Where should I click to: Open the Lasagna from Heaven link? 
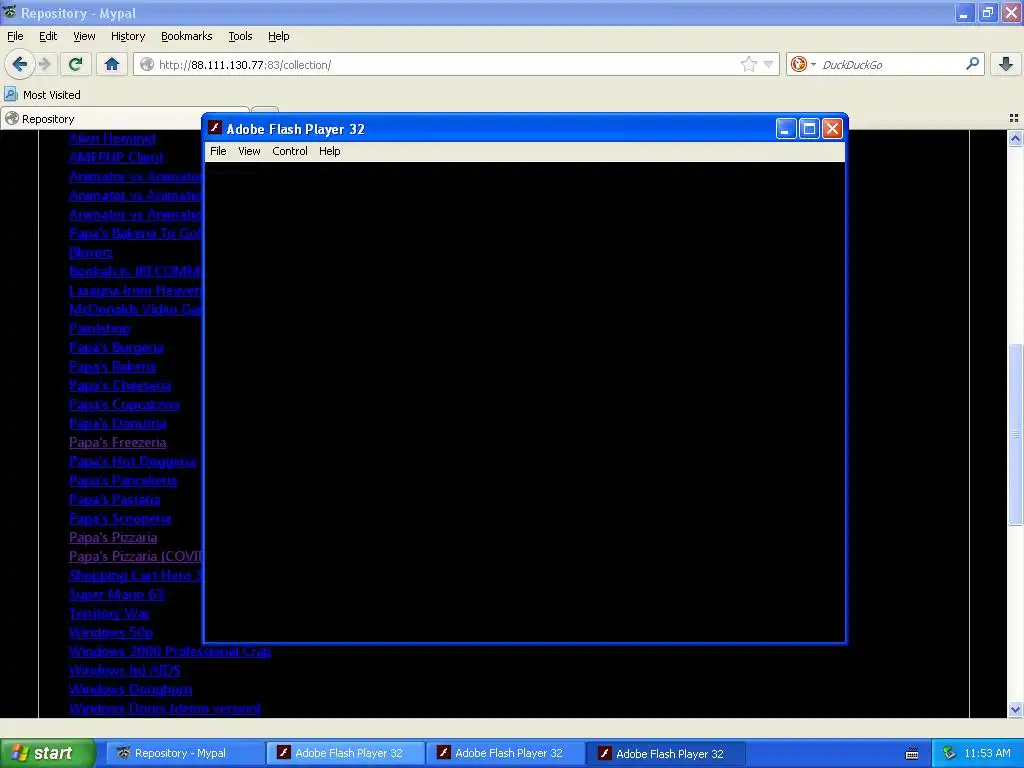[135, 290]
